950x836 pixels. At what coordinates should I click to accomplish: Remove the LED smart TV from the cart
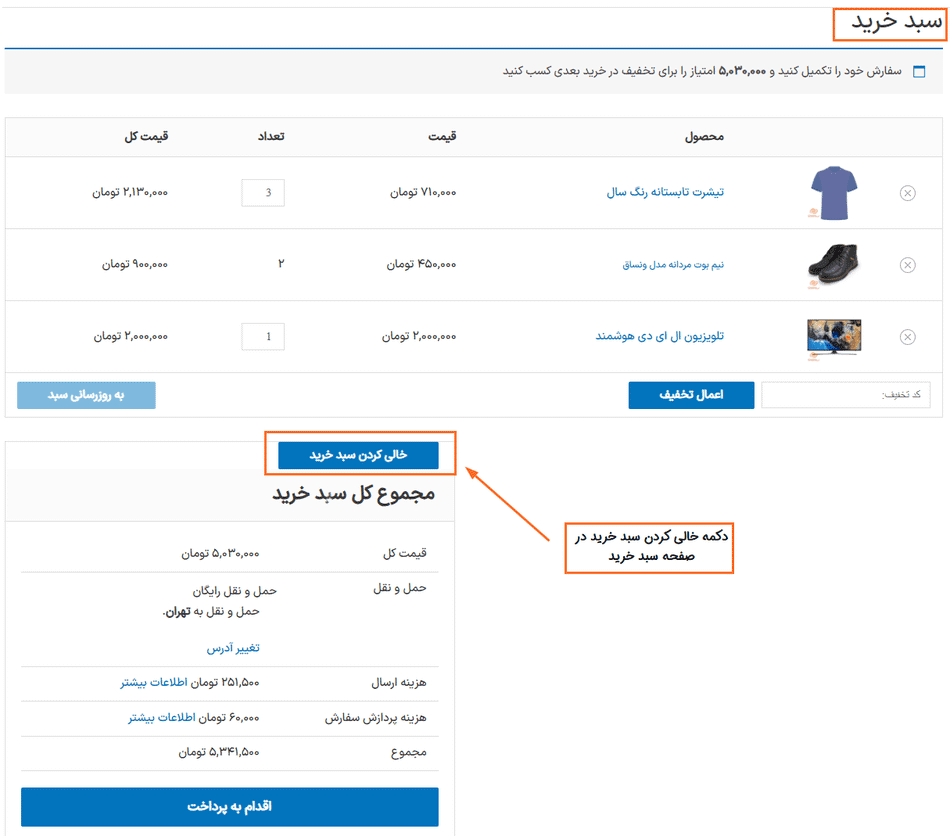pyautogui.click(x=907, y=337)
